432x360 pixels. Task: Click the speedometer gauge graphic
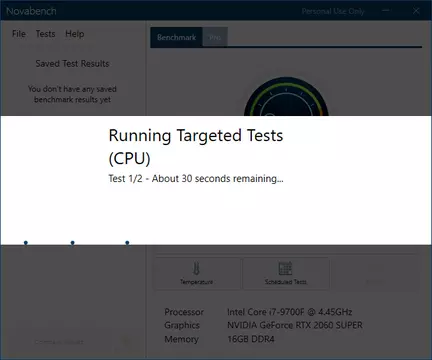point(286,97)
